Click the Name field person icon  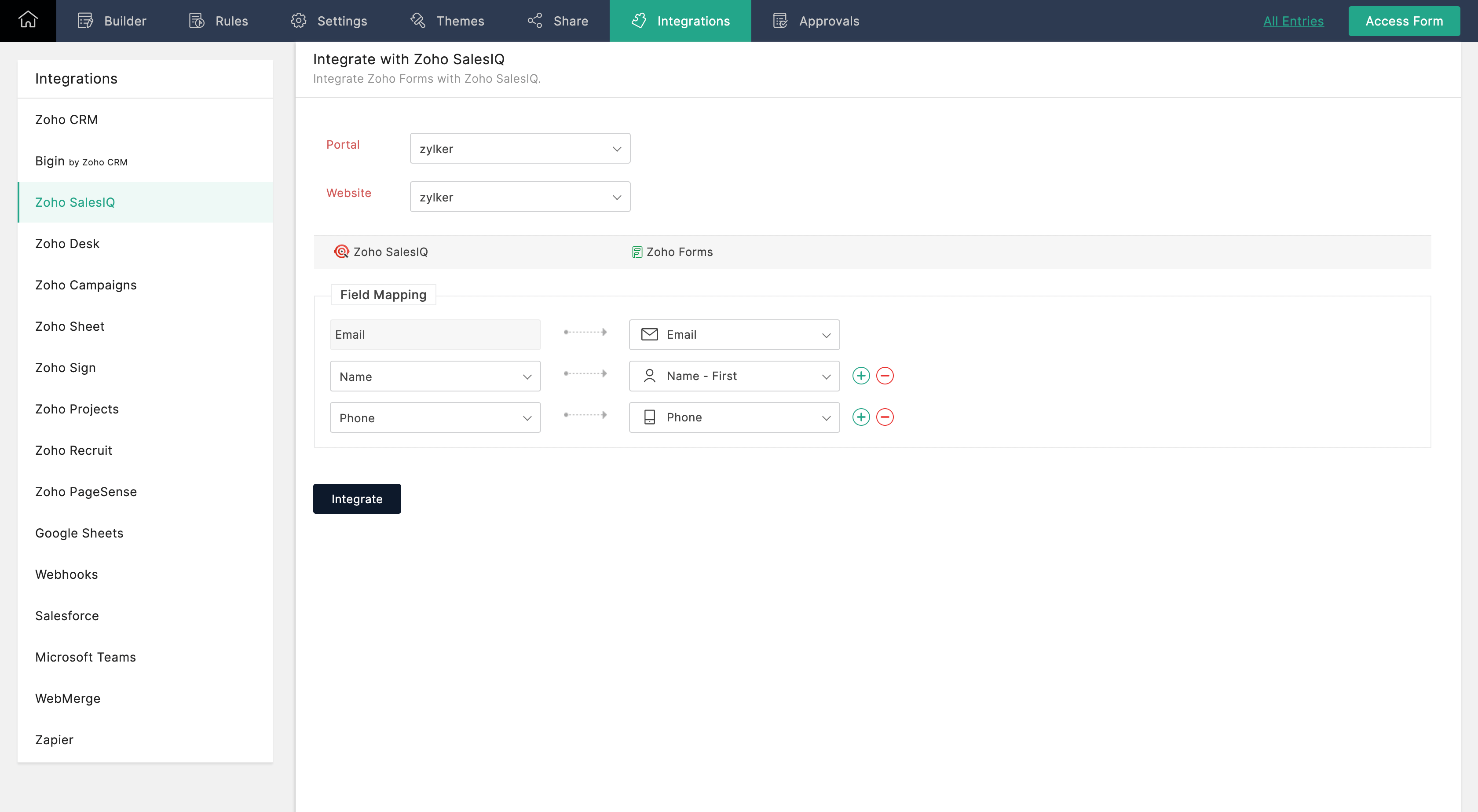pyautogui.click(x=649, y=376)
